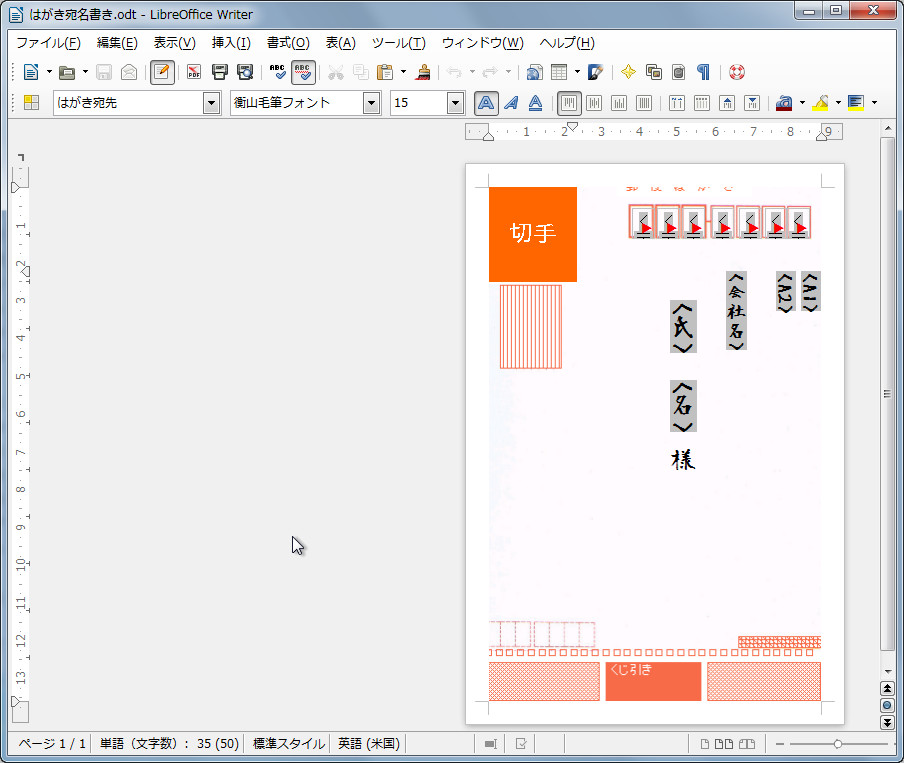Click the Show Draw Functions icon
The height and width of the screenshot is (763, 904).
[595, 72]
